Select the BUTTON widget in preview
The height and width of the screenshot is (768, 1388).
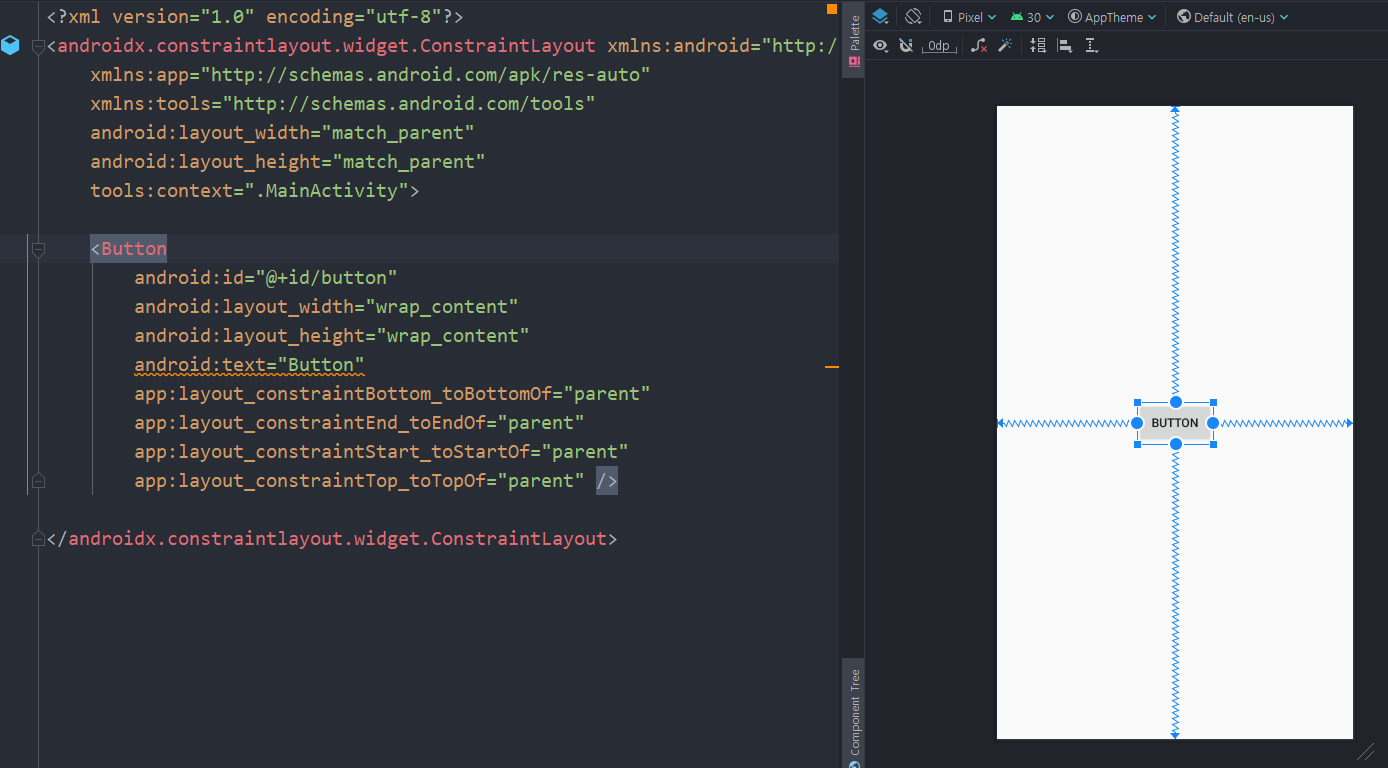1175,423
